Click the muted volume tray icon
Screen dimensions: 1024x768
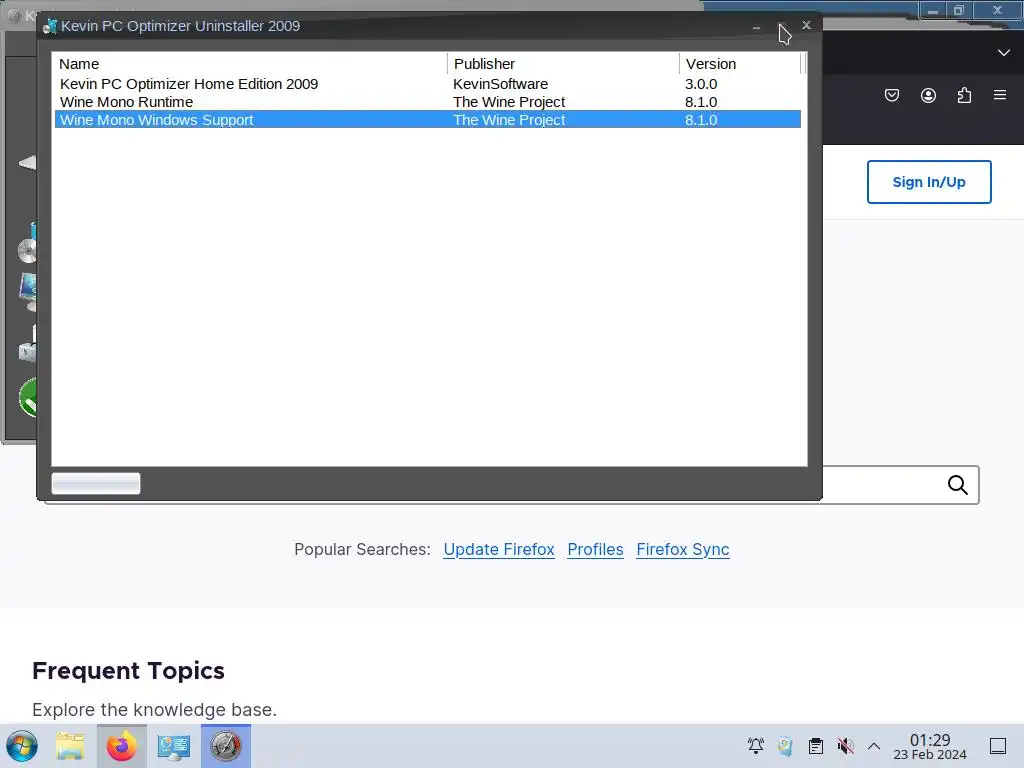[845, 746]
